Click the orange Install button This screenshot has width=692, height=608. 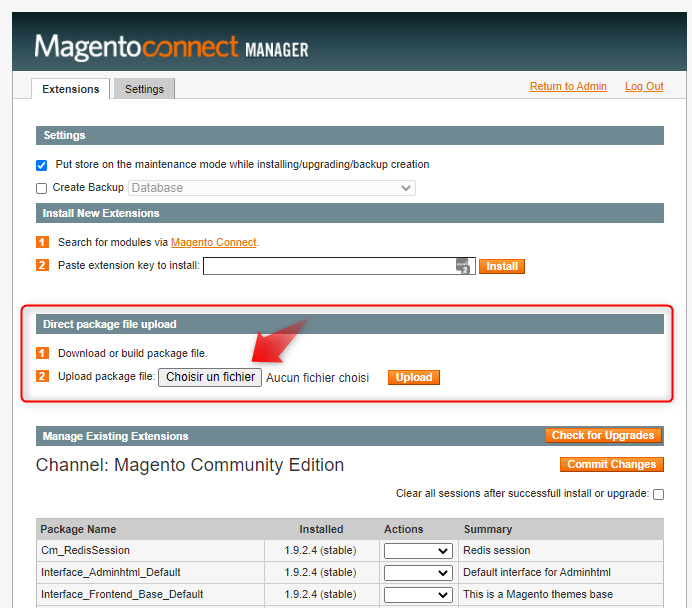(502, 266)
